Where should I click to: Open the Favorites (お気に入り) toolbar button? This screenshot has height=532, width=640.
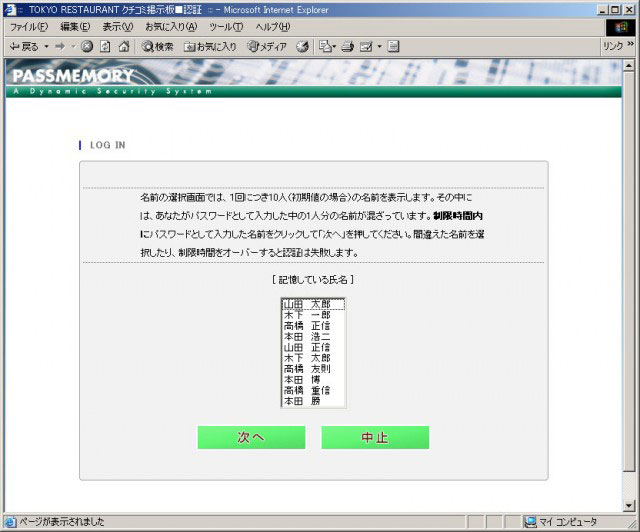(x=210, y=46)
